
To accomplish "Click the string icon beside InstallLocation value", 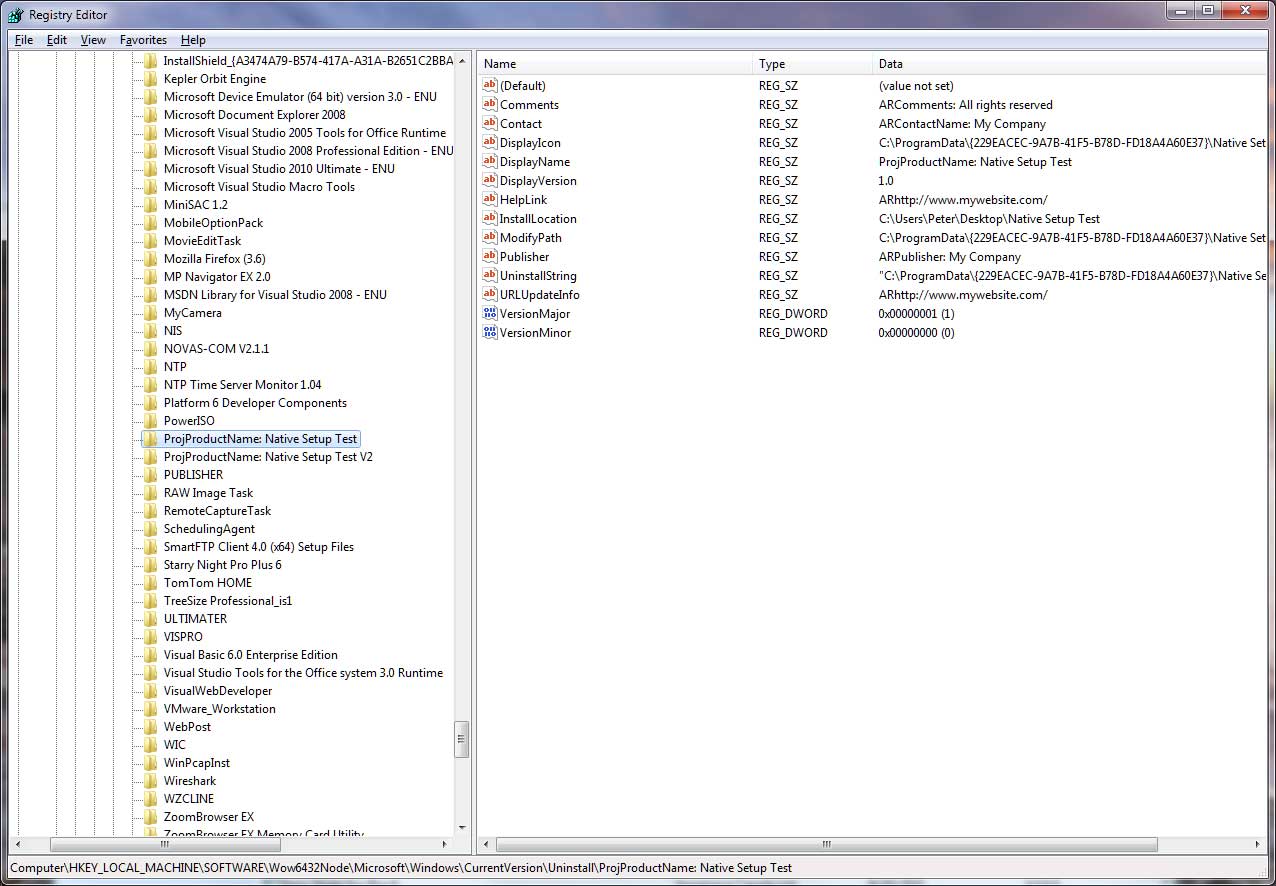I will [x=490, y=219].
